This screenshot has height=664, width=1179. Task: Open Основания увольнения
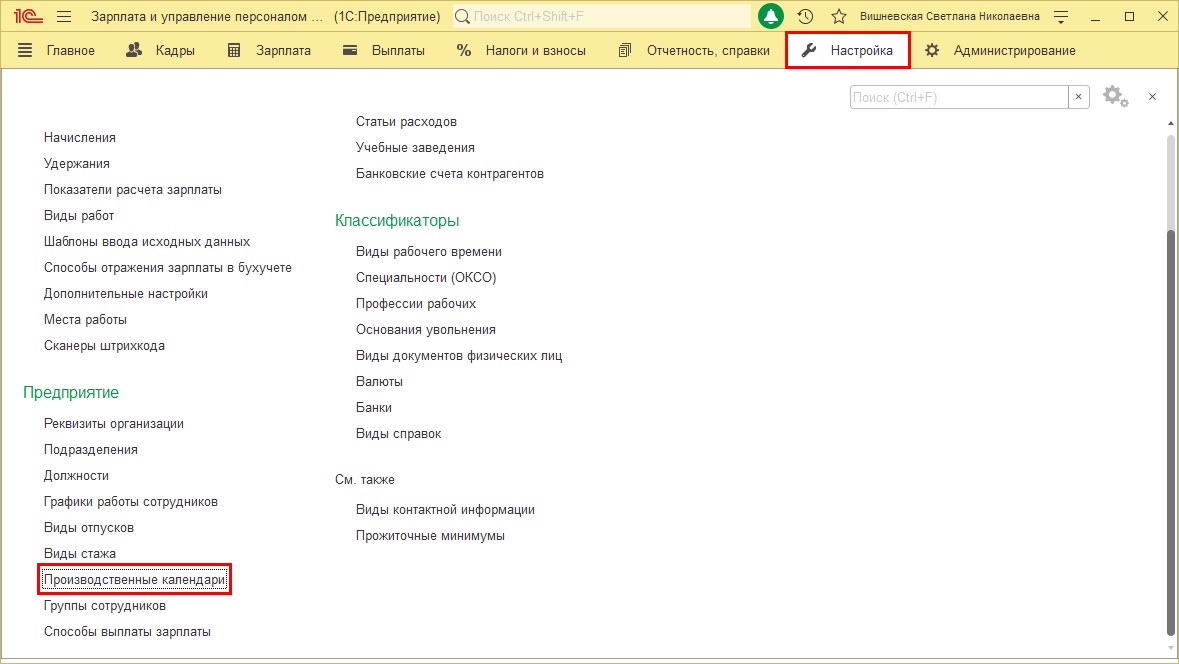click(426, 329)
